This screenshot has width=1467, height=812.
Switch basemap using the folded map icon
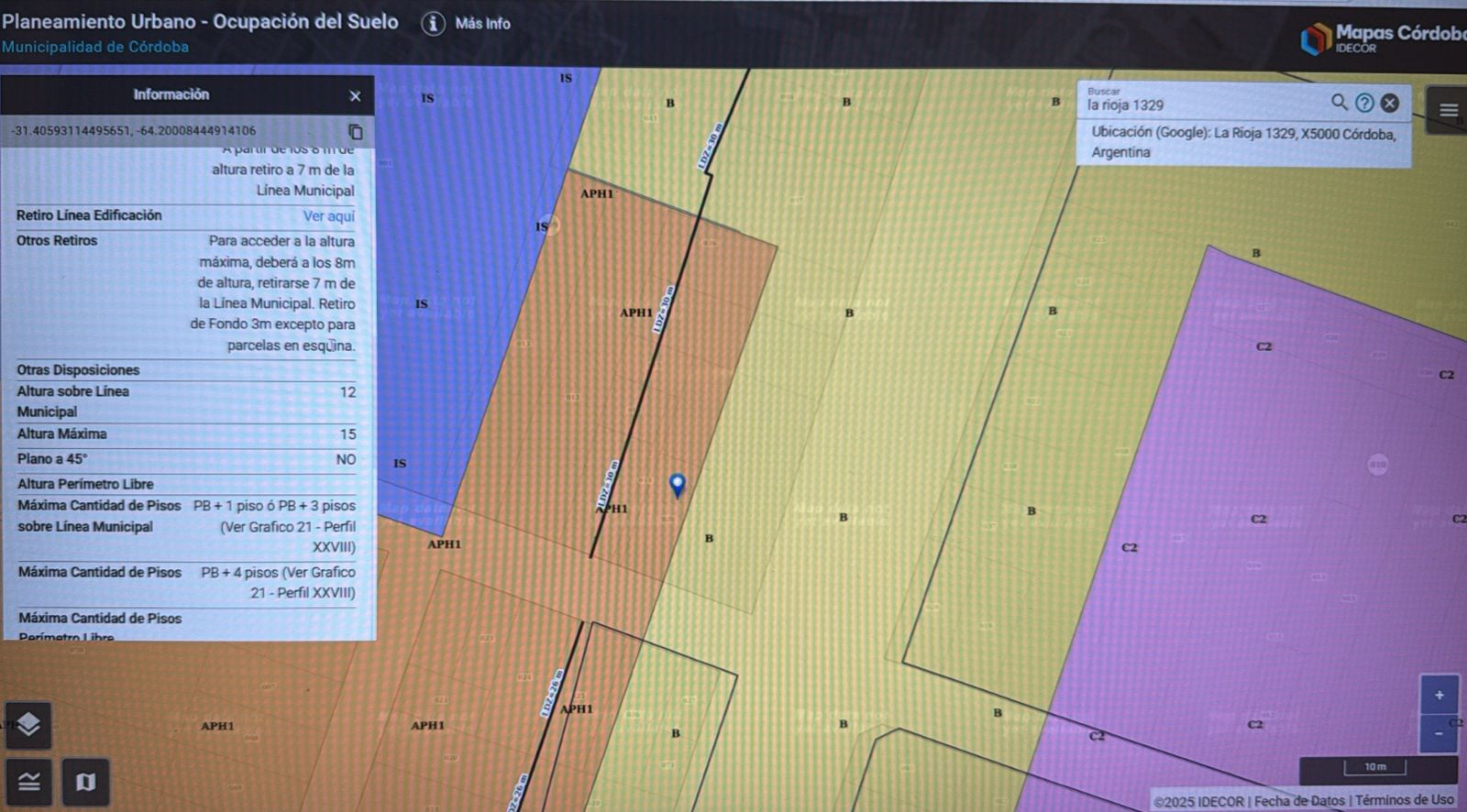(85, 782)
